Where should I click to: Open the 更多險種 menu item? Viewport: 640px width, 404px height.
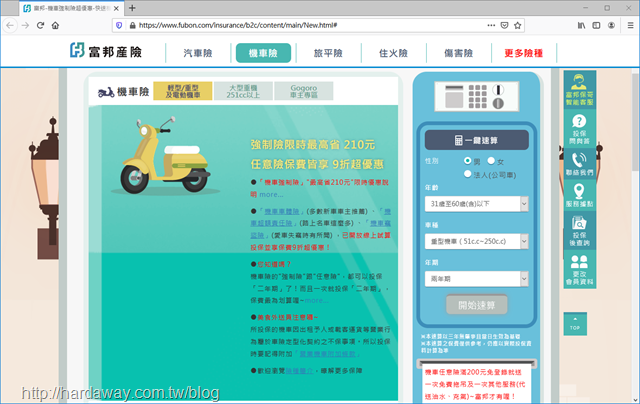coord(524,53)
